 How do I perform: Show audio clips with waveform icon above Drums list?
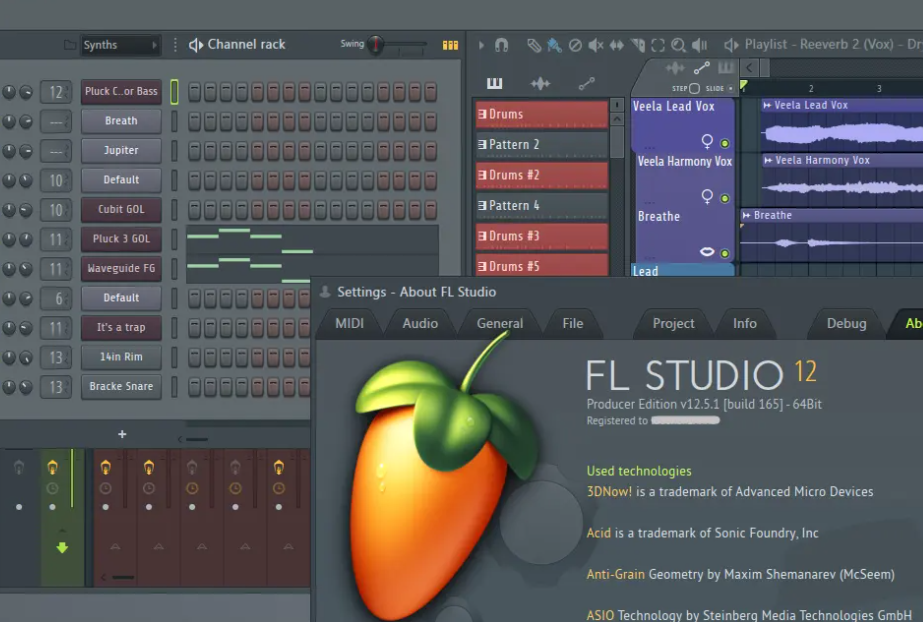(x=540, y=84)
